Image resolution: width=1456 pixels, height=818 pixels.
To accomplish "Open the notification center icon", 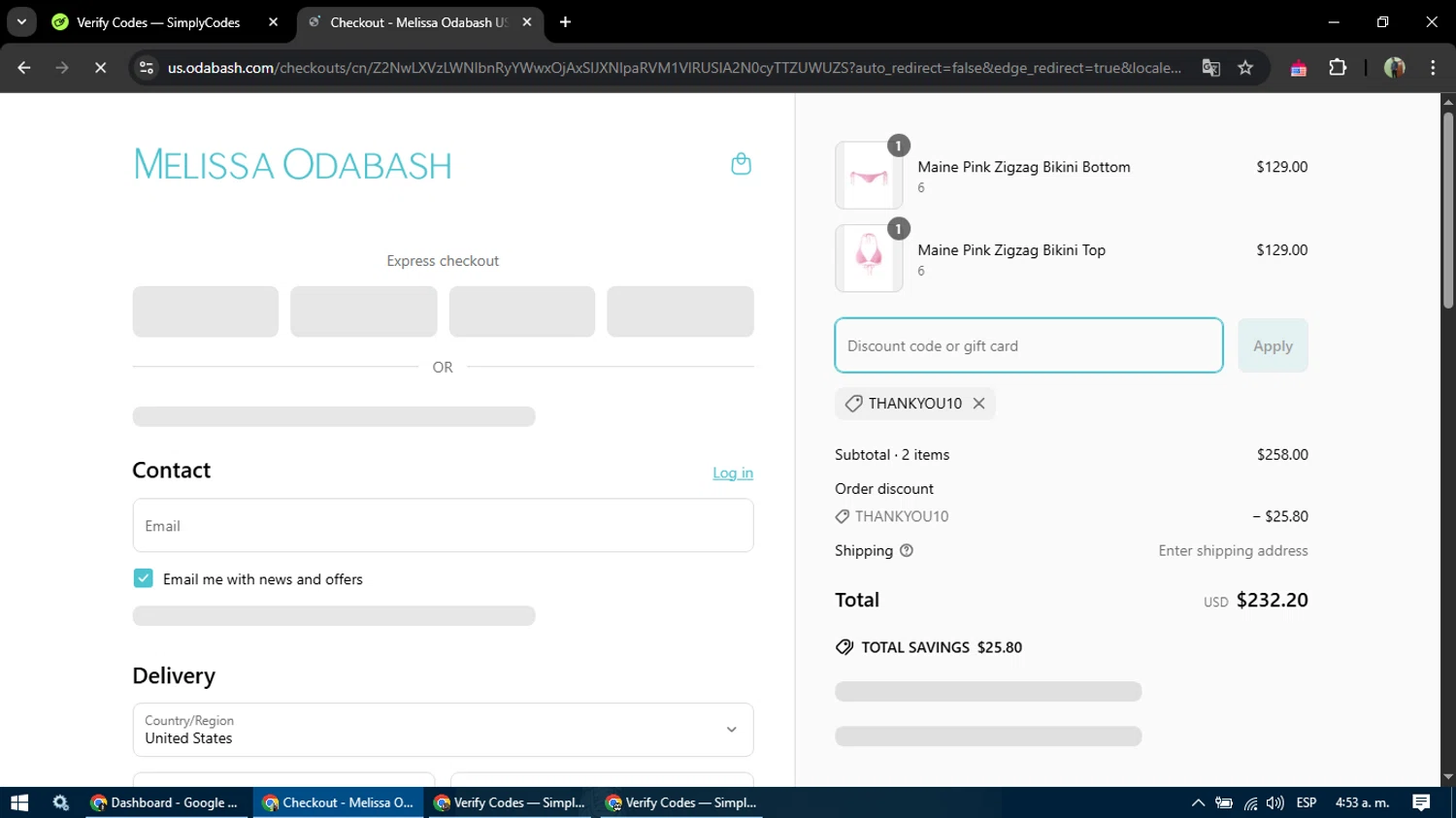I will coord(1421,802).
